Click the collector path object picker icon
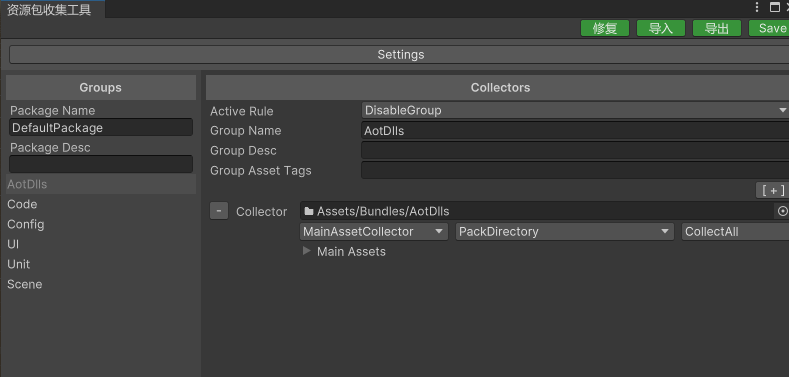789x377 pixels. (x=782, y=211)
